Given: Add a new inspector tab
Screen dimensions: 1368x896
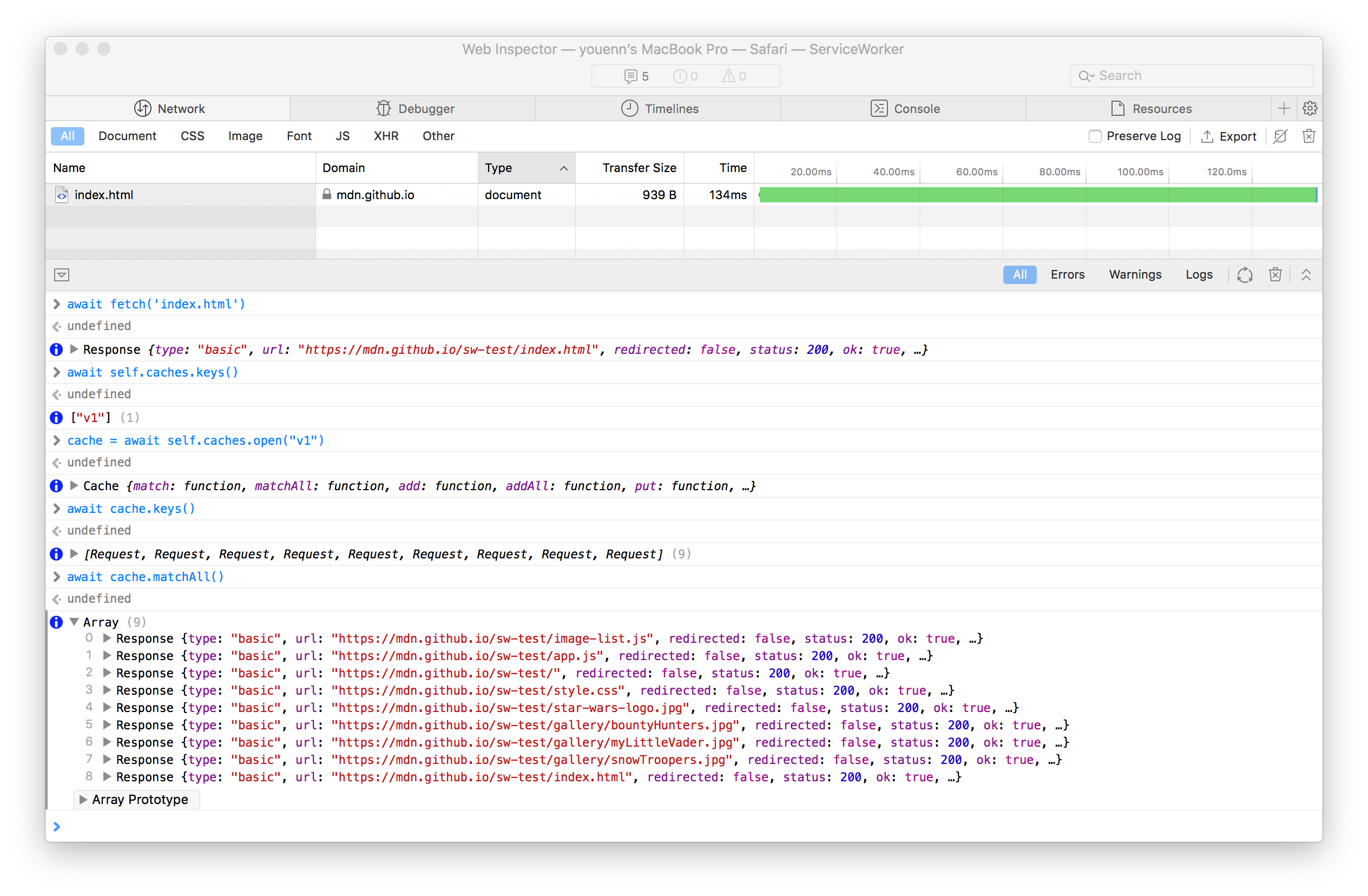Looking at the screenshot, I should pos(1284,109).
